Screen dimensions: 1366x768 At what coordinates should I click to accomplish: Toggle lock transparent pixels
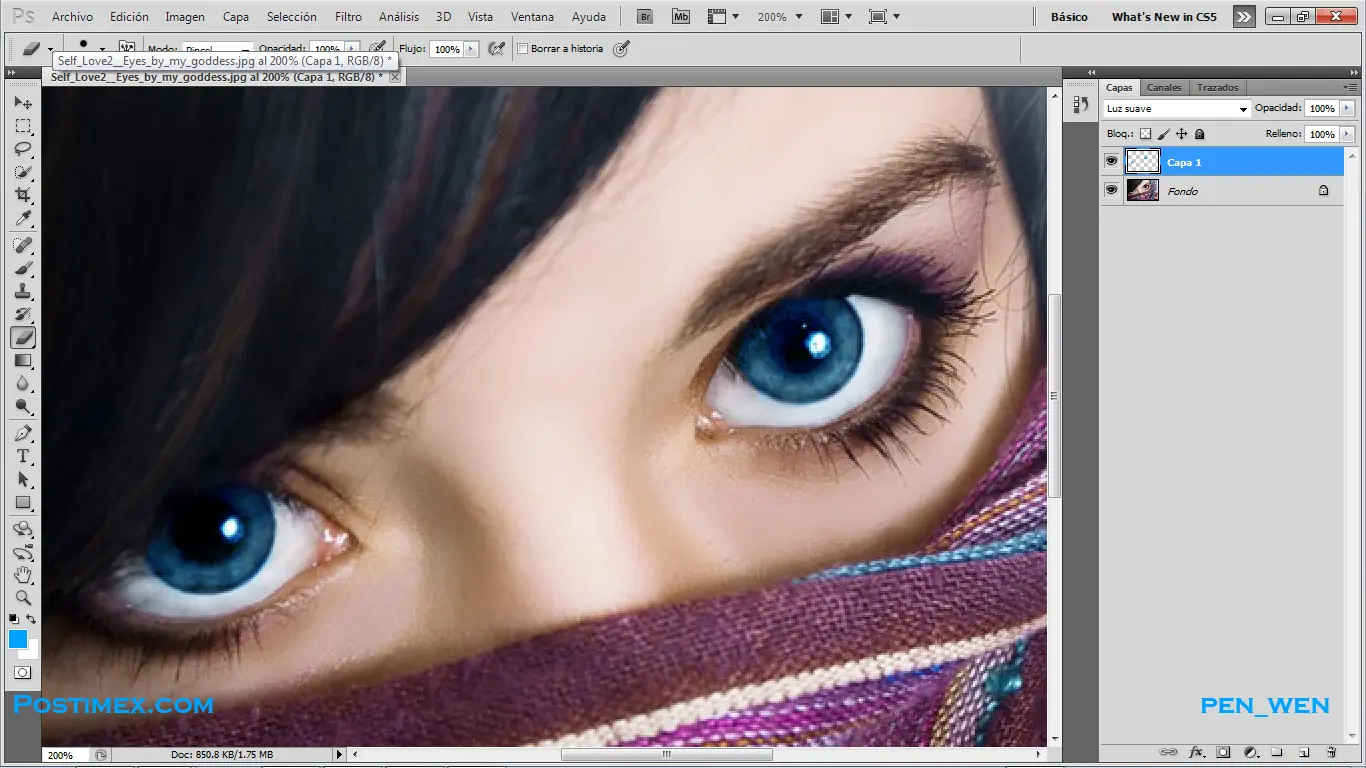pos(1146,134)
